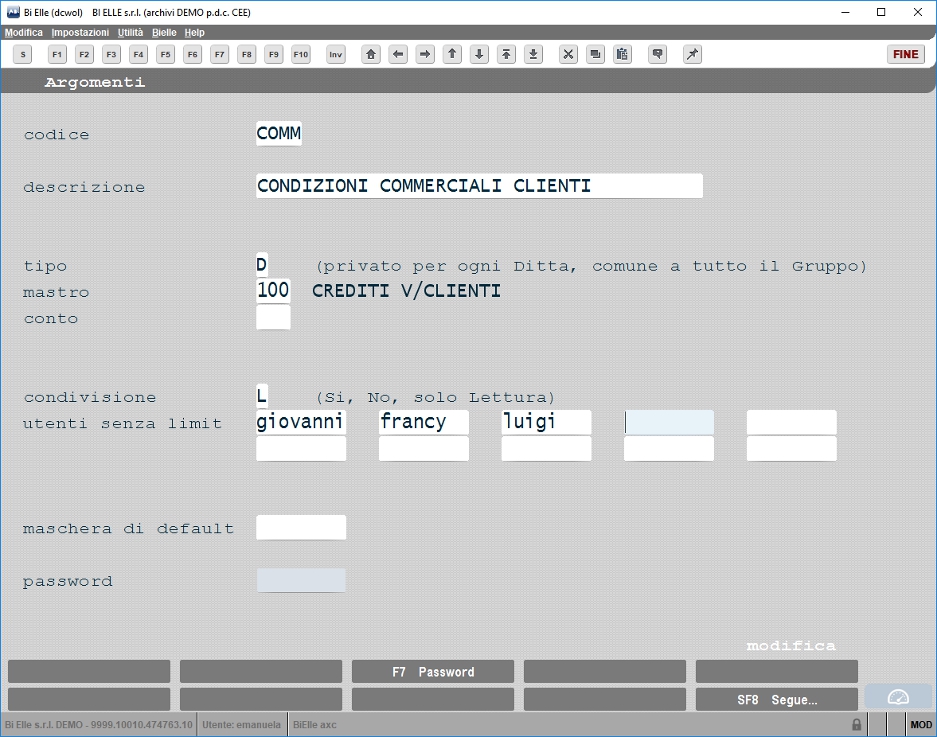Select the user field containing giovanni

(301, 422)
